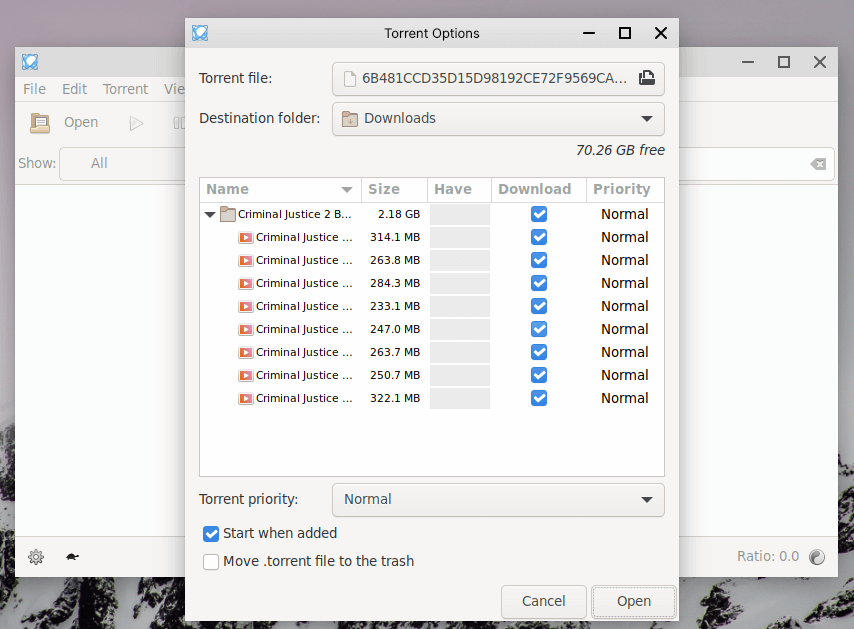The height and width of the screenshot is (629, 854).
Task: Open the Torrent menu in main window
Action: [125, 89]
